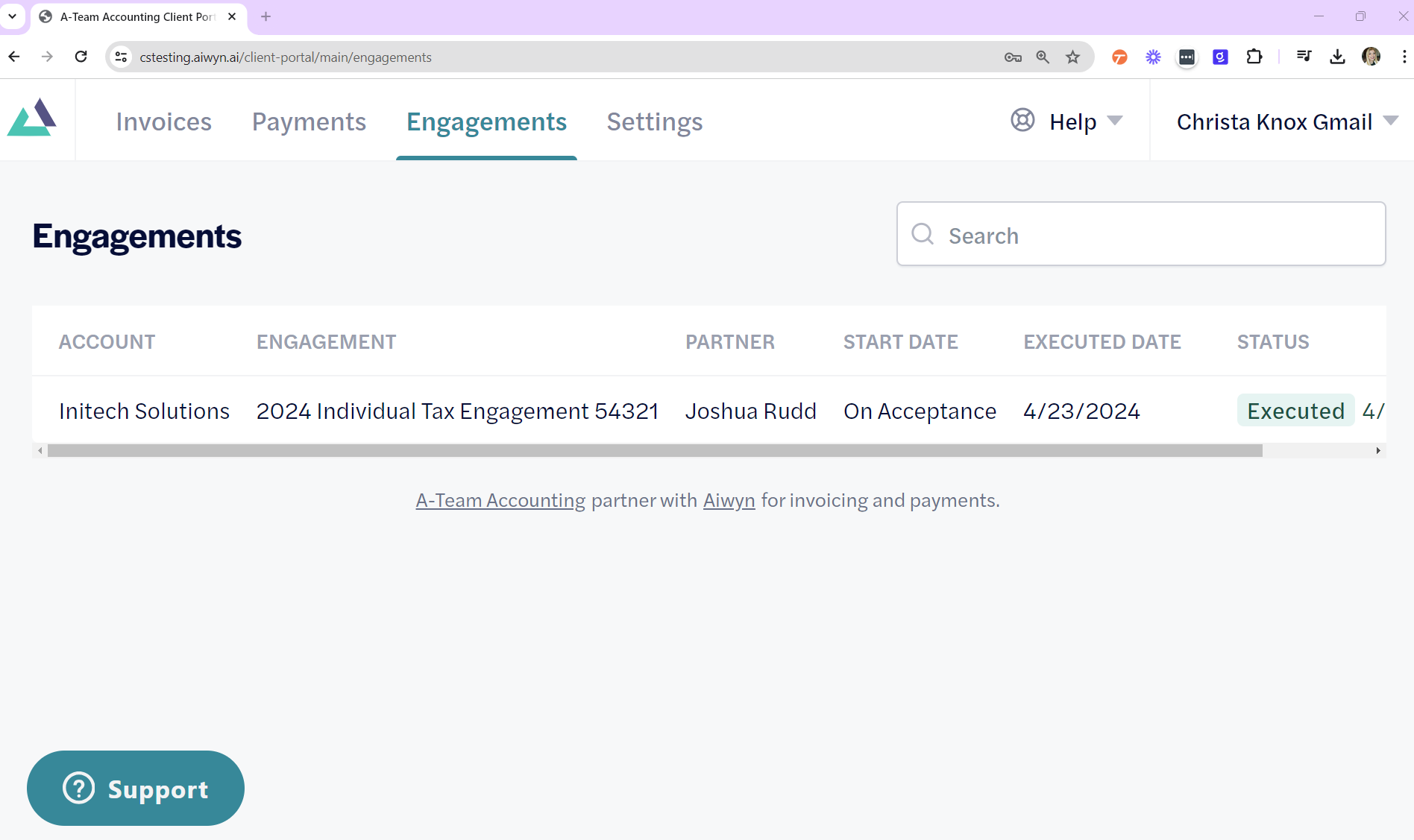
Task: Open the Invoices tab
Action: pyautogui.click(x=164, y=121)
